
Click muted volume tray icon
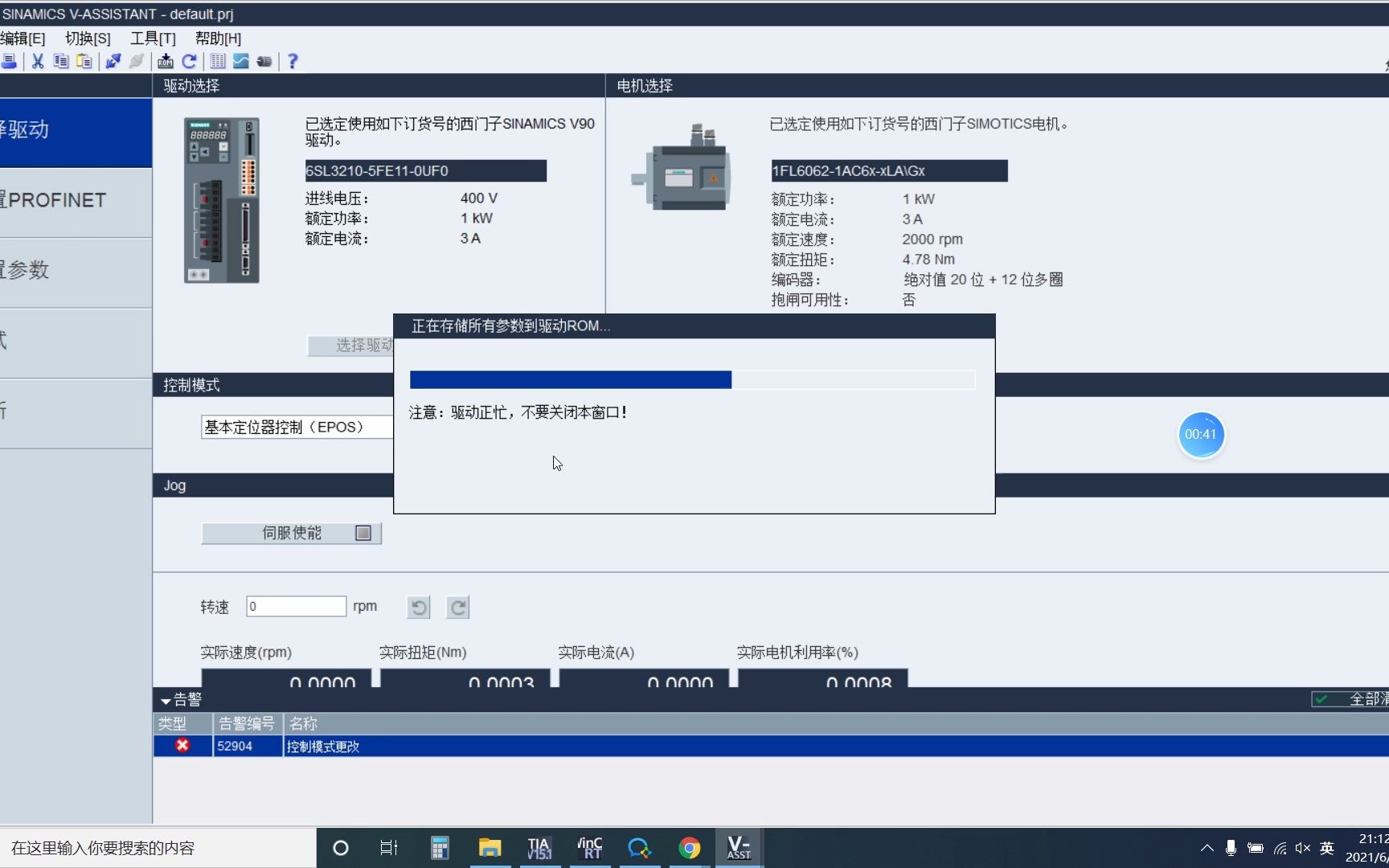[x=1303, y=848]
